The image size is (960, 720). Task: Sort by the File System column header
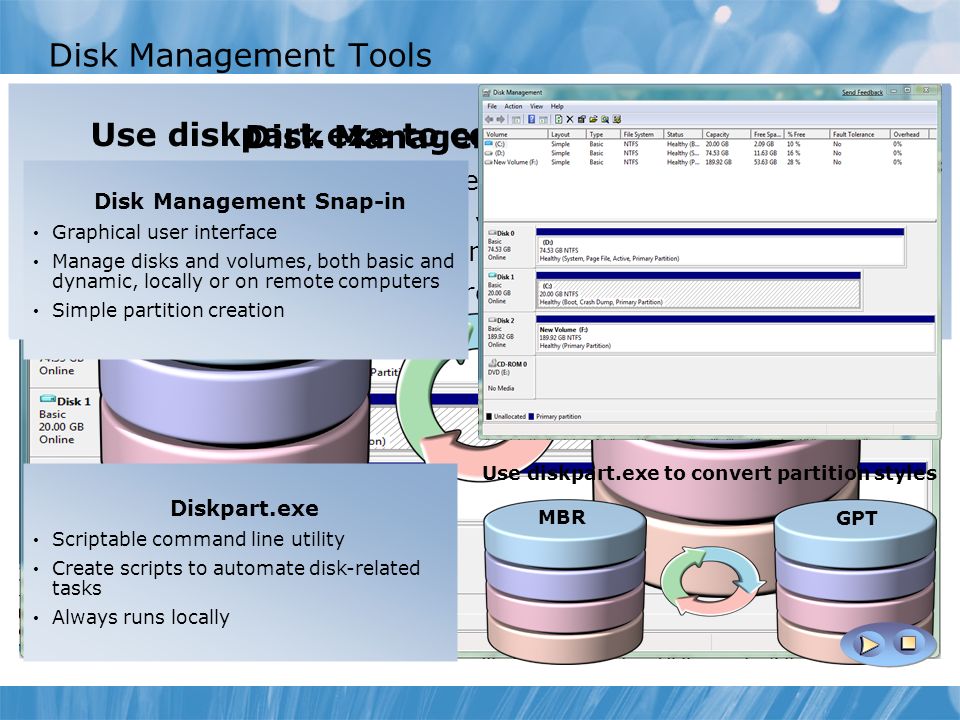coord(641,134)
